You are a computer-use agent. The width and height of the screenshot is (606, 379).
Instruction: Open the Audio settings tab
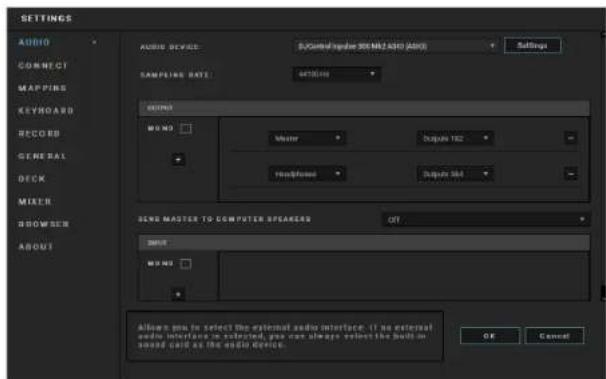34,42
